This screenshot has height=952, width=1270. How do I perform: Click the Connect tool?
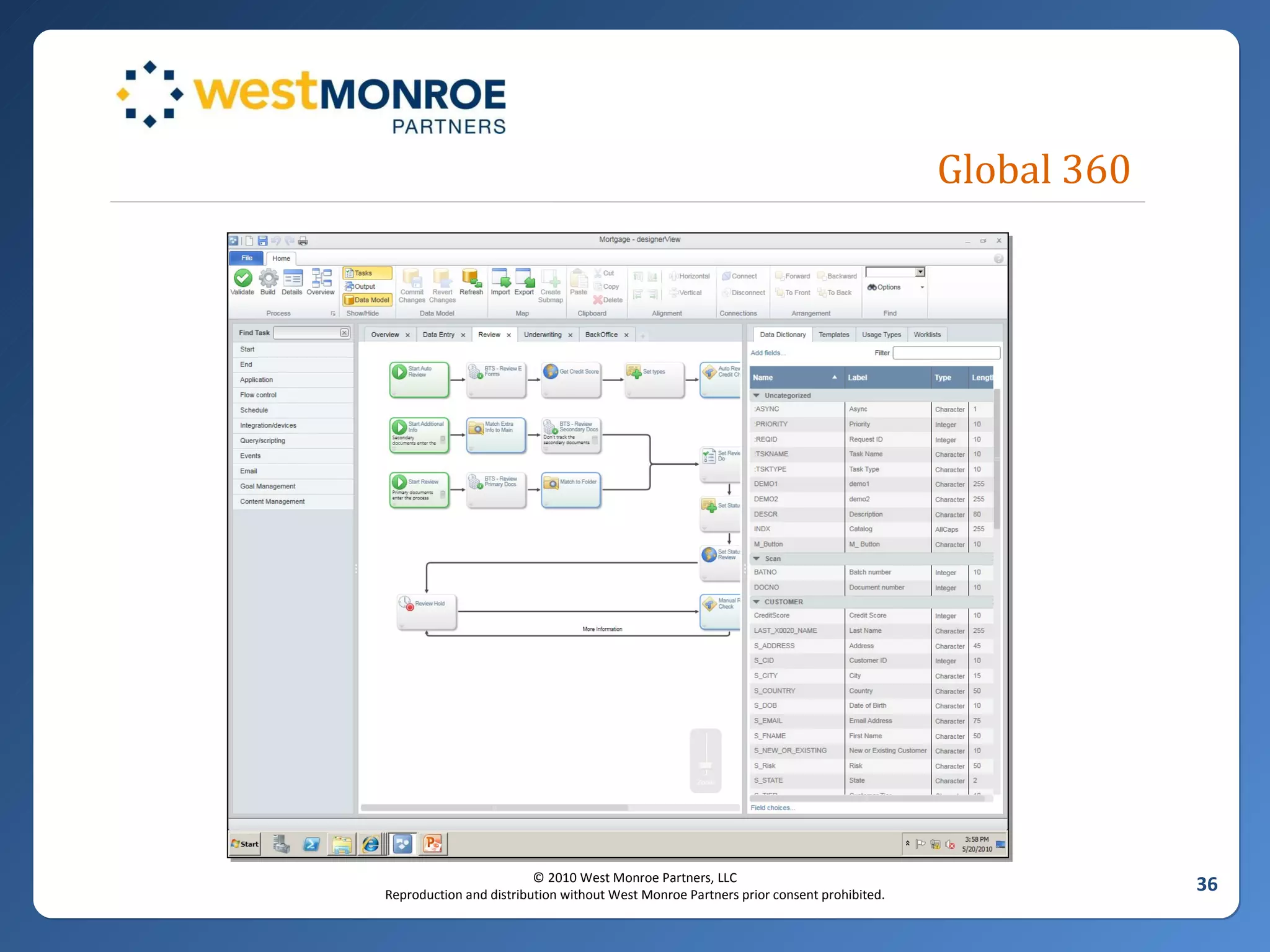[x=739, y=276]
